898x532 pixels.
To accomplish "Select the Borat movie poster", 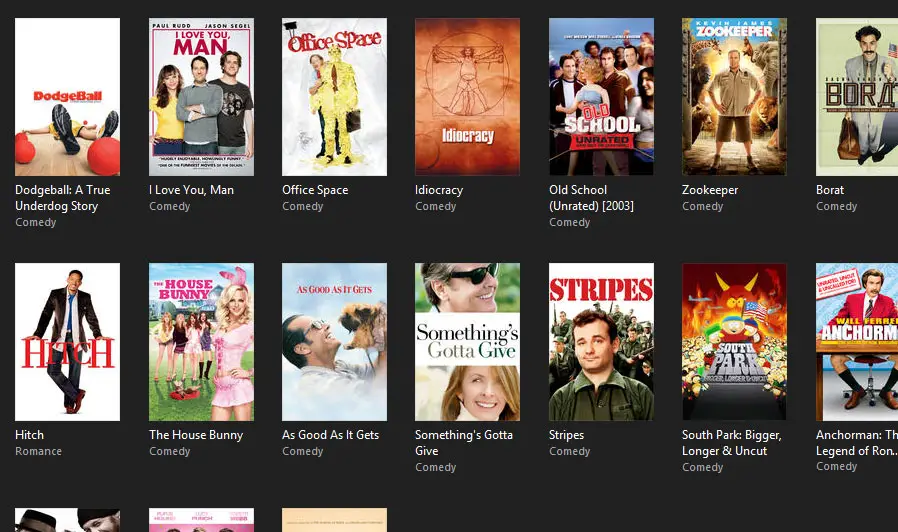I will (x=857, y=97).
